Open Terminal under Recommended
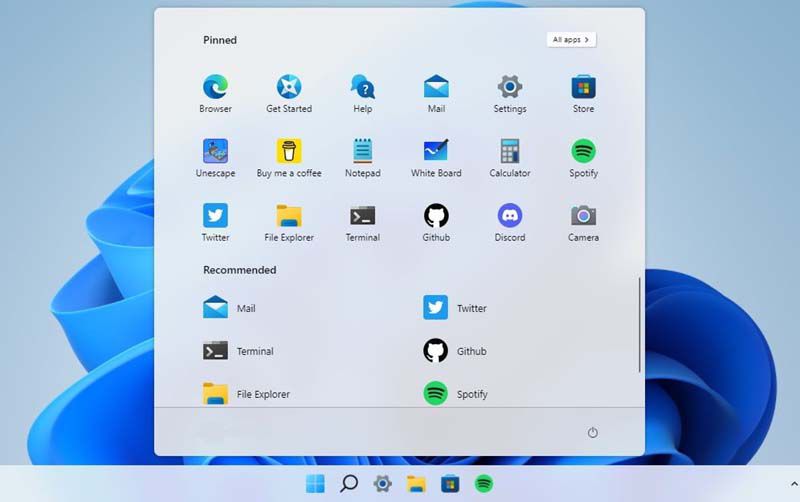This screenshot has width=800, height=502. 238,351
